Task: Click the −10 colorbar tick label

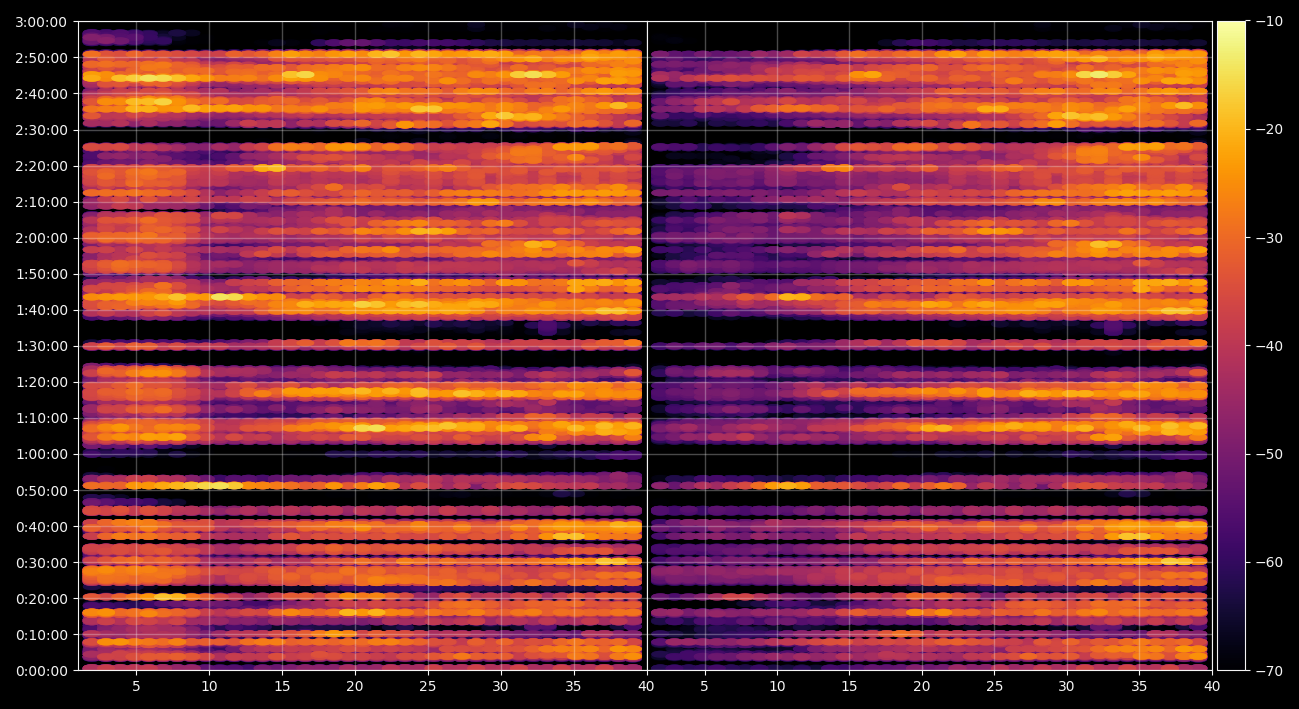Action: (1269, 22)
